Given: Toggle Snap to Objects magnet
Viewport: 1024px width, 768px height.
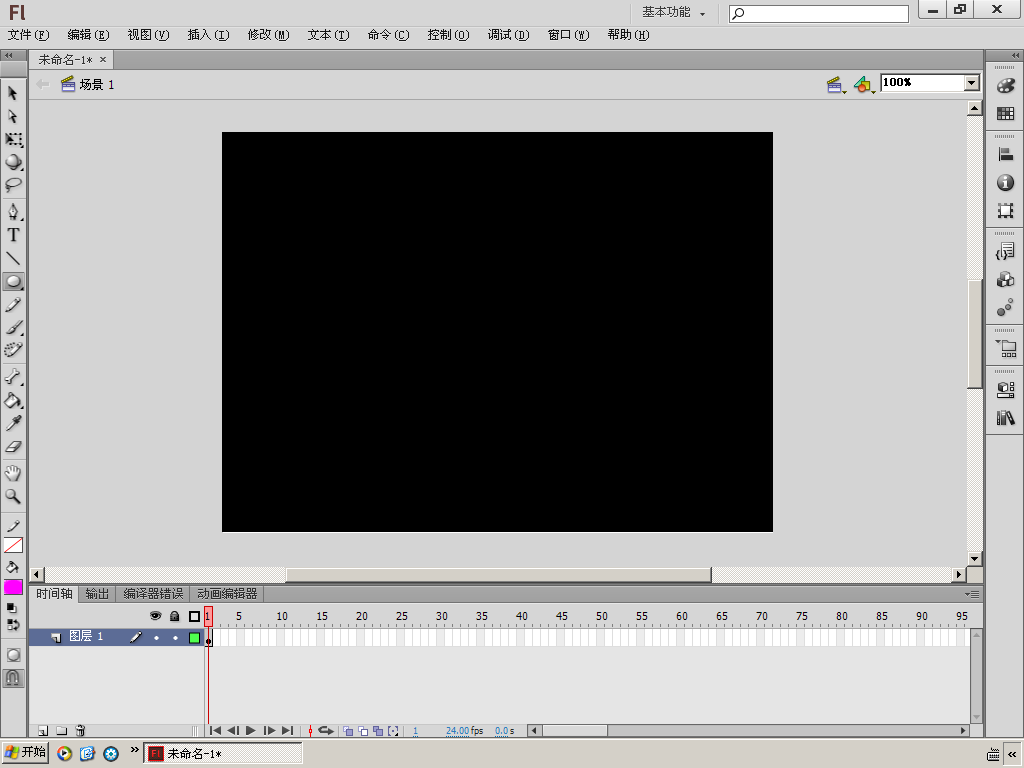Looking at the screenshot, I should (x=13, y=678).
